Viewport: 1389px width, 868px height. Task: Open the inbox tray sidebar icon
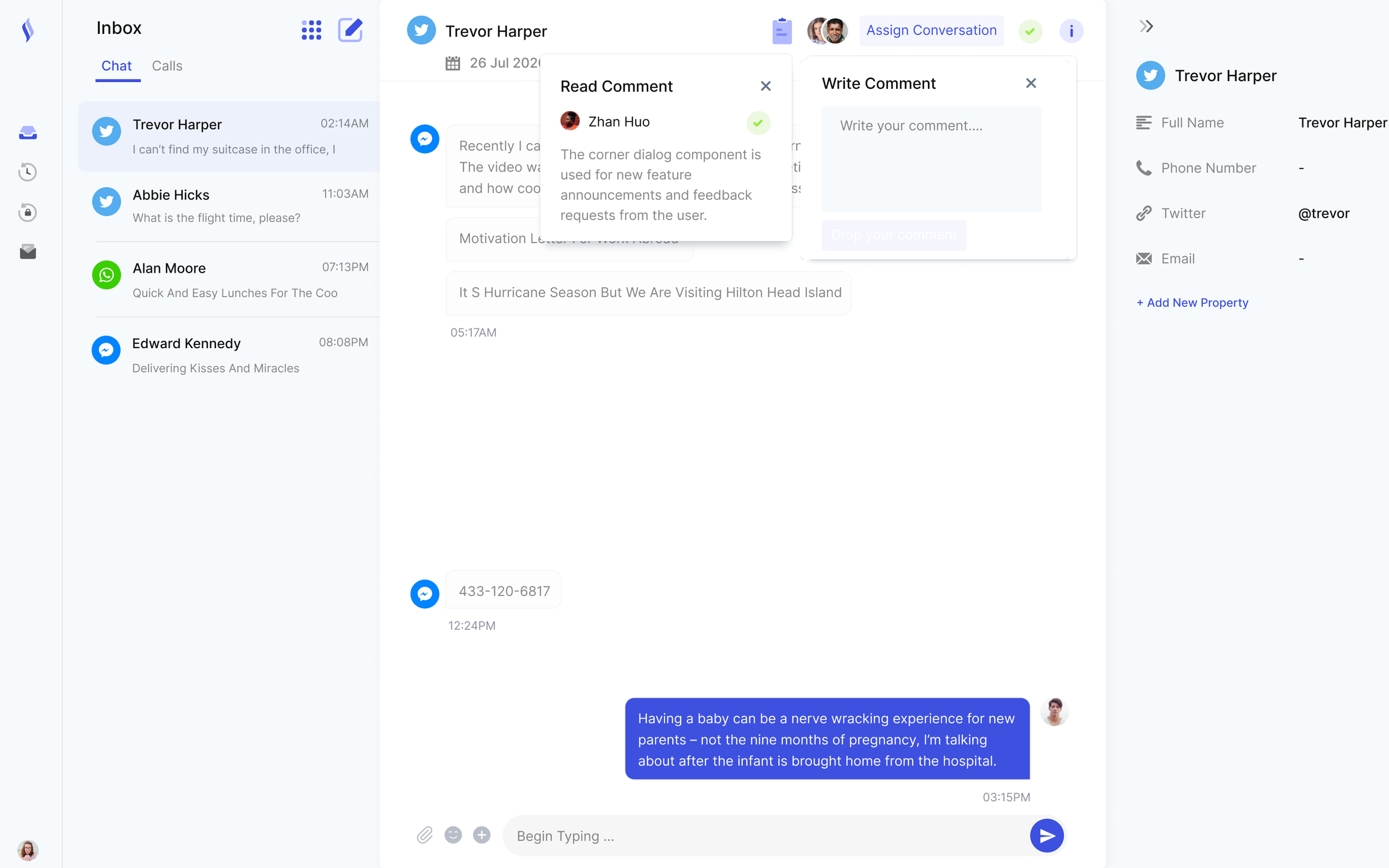(28, 133)
